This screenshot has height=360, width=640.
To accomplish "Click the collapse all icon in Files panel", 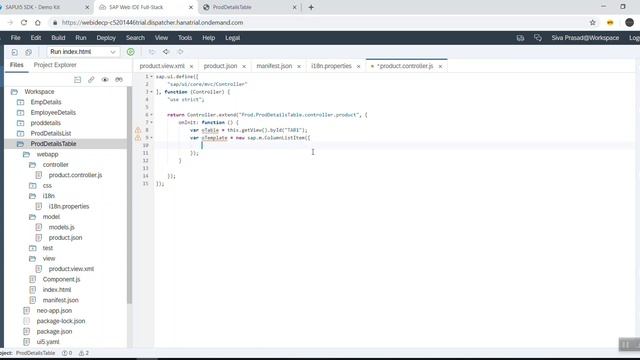I will 78,80.
